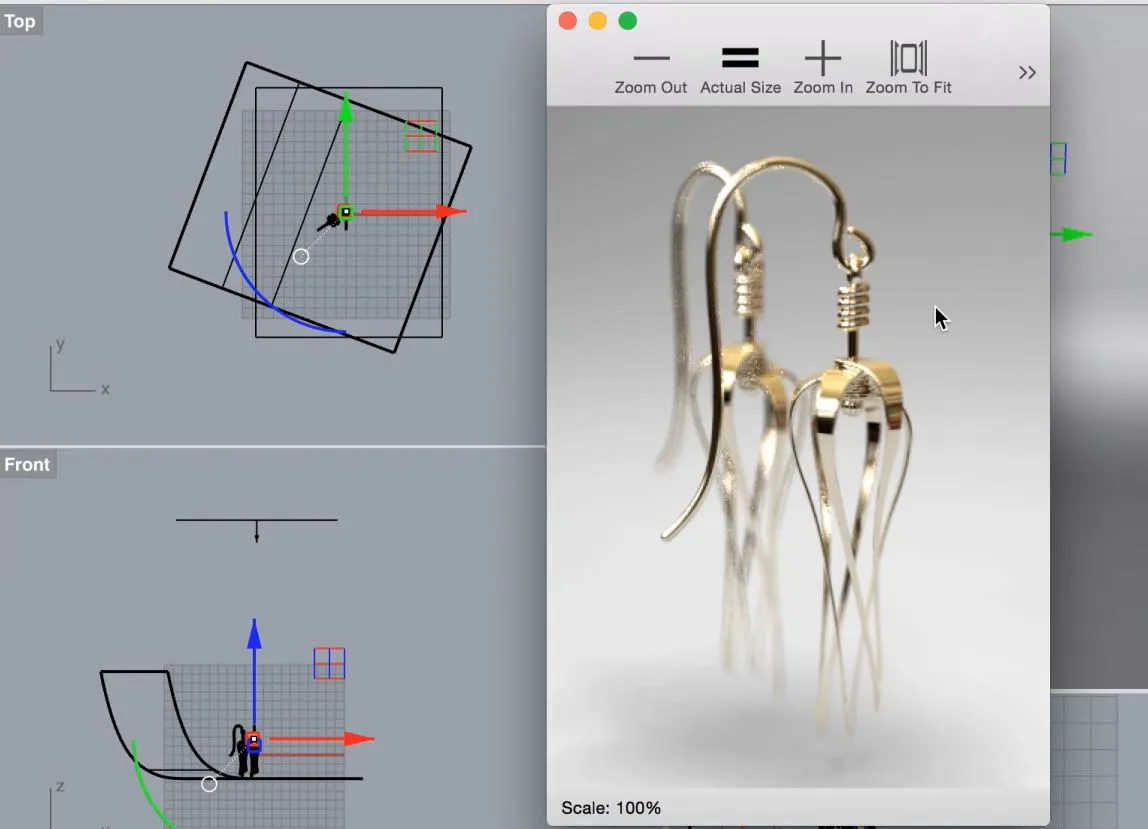Expand the toolbar overflow chevron

coord(1027,72)
